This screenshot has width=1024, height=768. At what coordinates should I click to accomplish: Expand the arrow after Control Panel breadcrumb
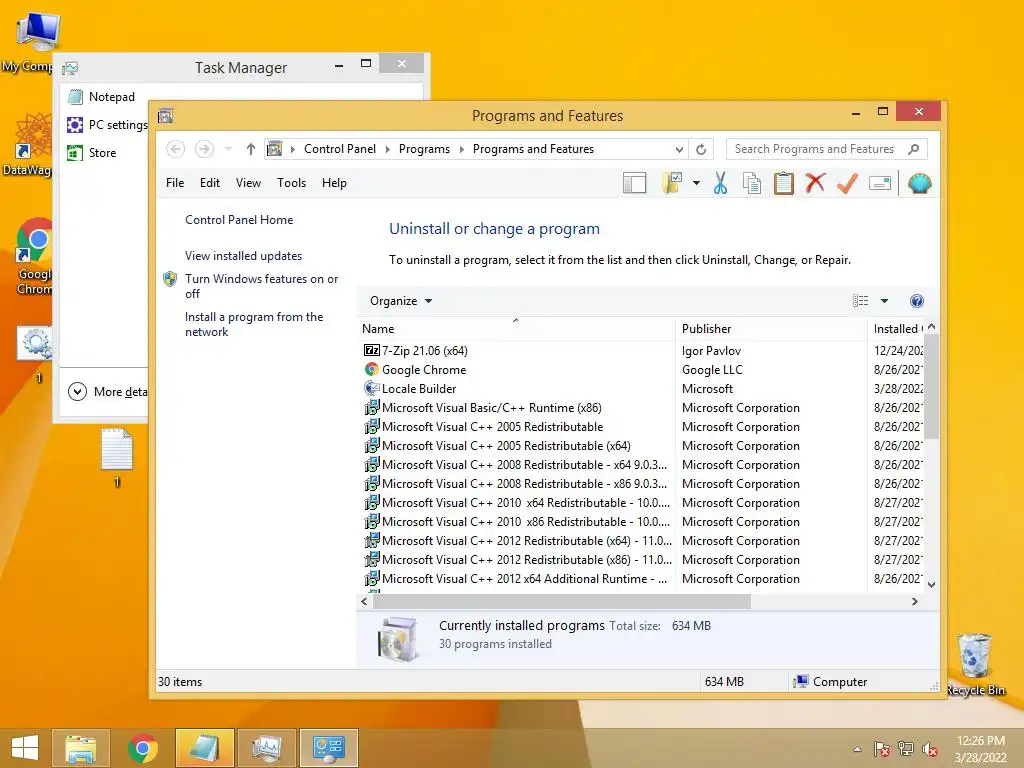[387, 150]
